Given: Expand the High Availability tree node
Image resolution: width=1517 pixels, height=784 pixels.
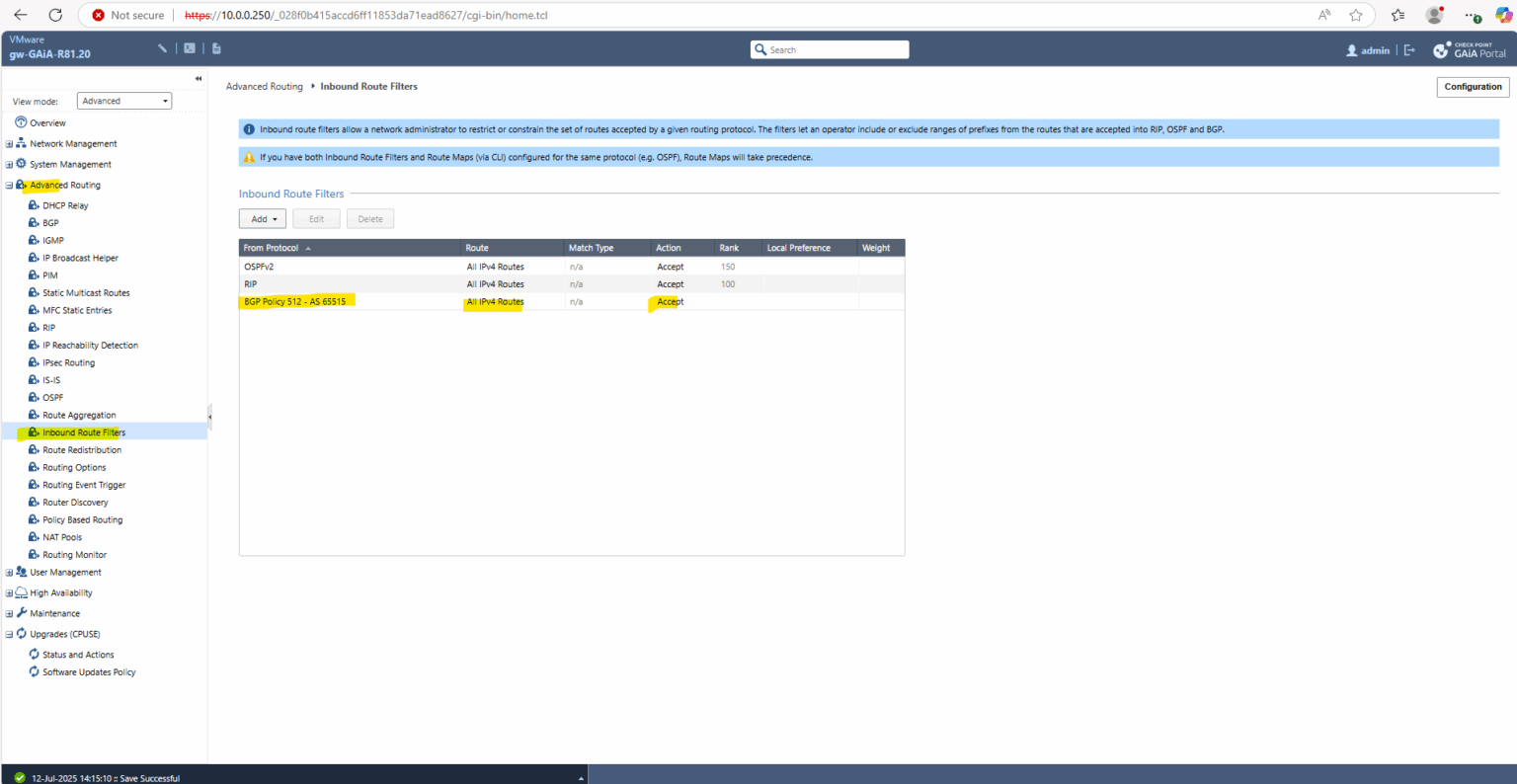Looking at the screenshot, I should pyautogui.click(x=9, y=593).
